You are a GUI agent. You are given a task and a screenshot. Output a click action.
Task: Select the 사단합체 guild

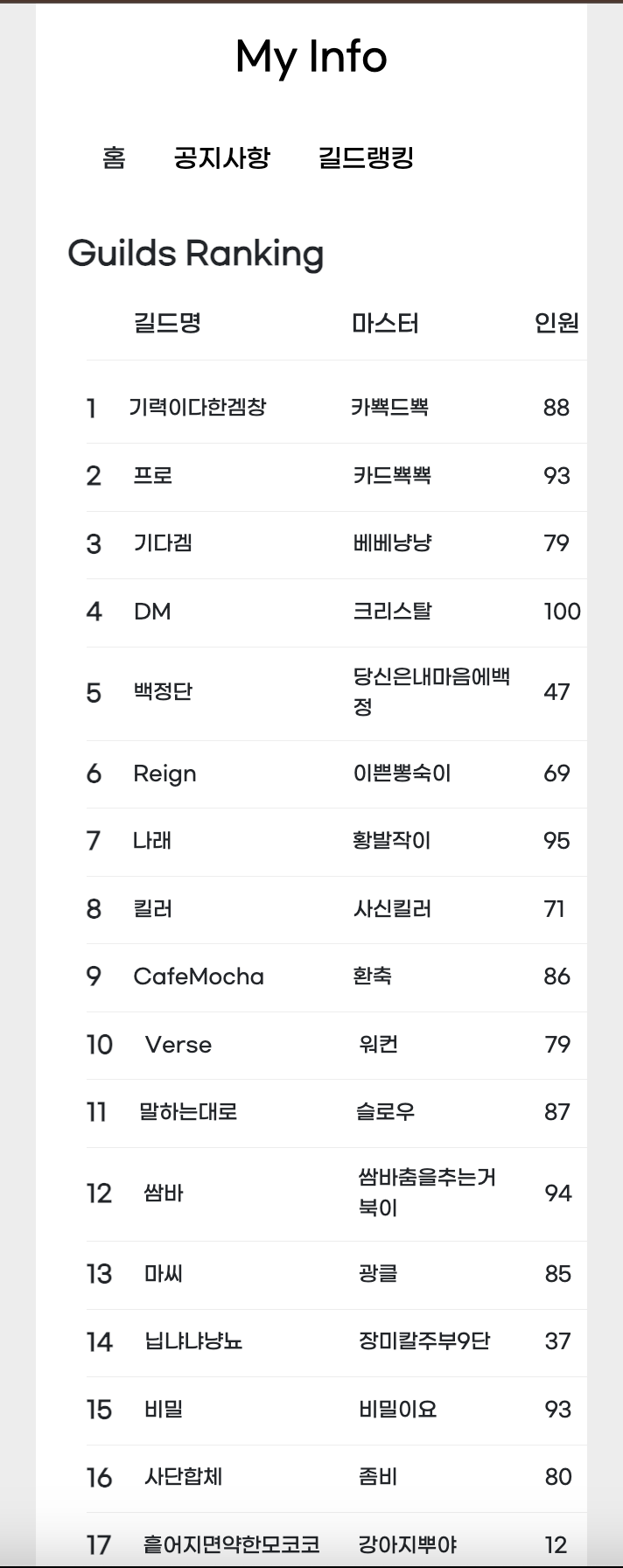click(184, 1477)
